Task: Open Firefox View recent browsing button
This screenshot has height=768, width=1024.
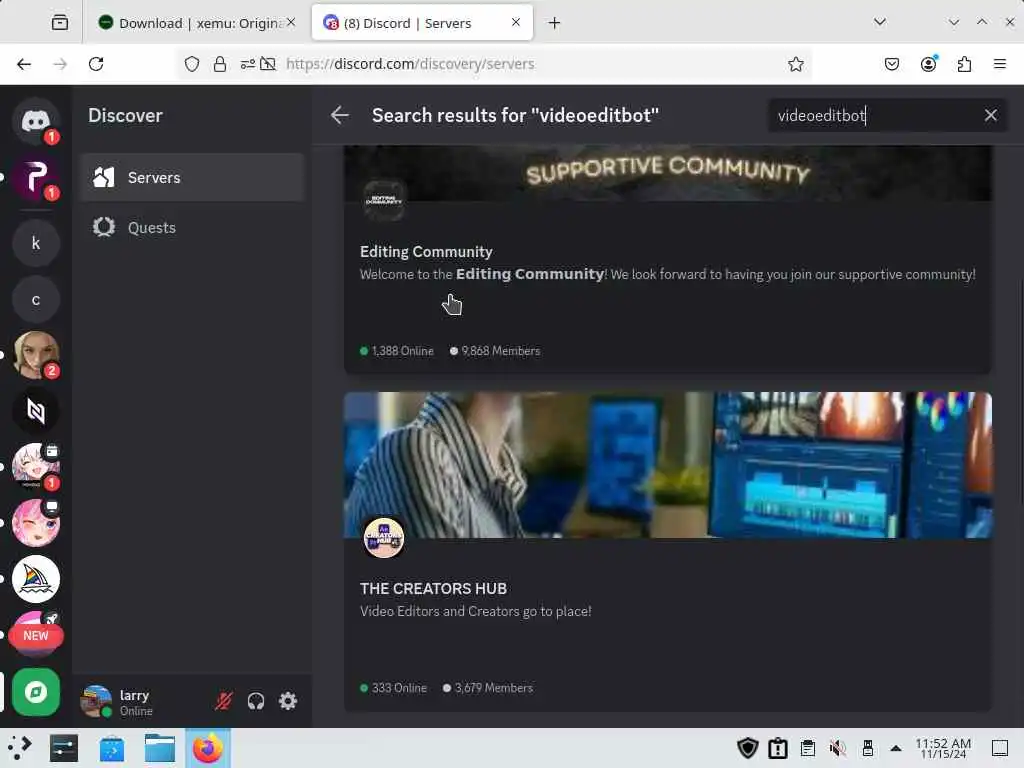Action: 59,23
